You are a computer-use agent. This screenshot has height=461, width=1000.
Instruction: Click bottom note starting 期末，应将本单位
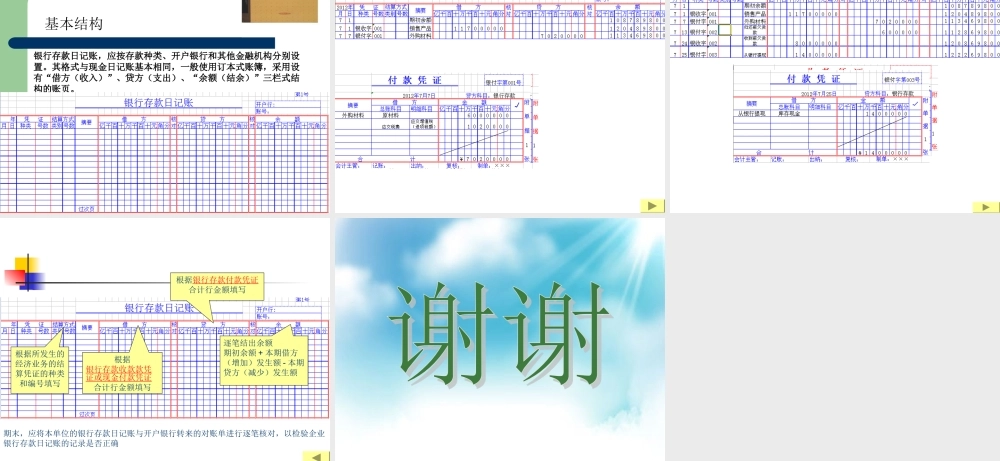(165, 438)
